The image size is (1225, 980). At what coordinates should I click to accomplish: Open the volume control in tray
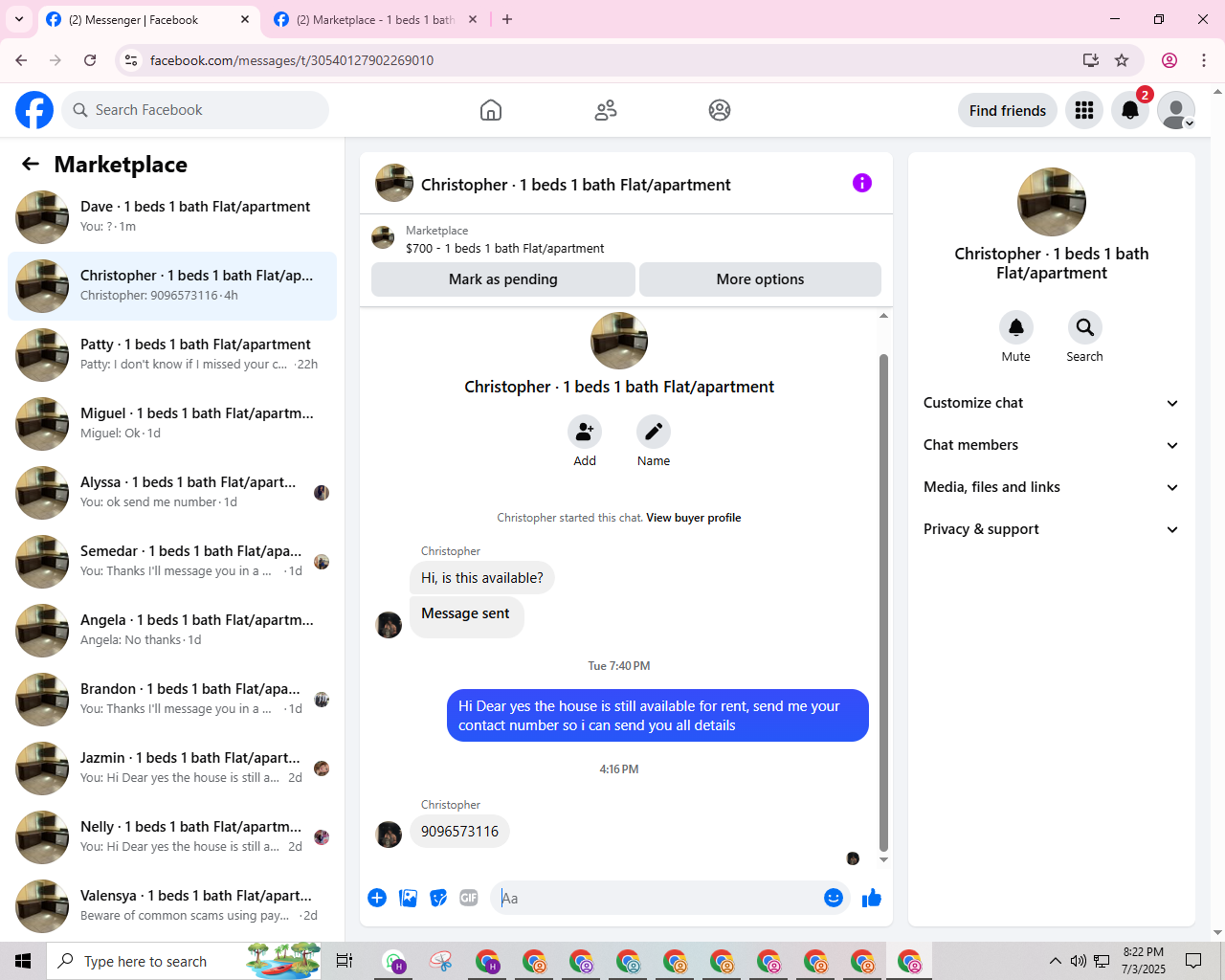tap(1079, 961)
